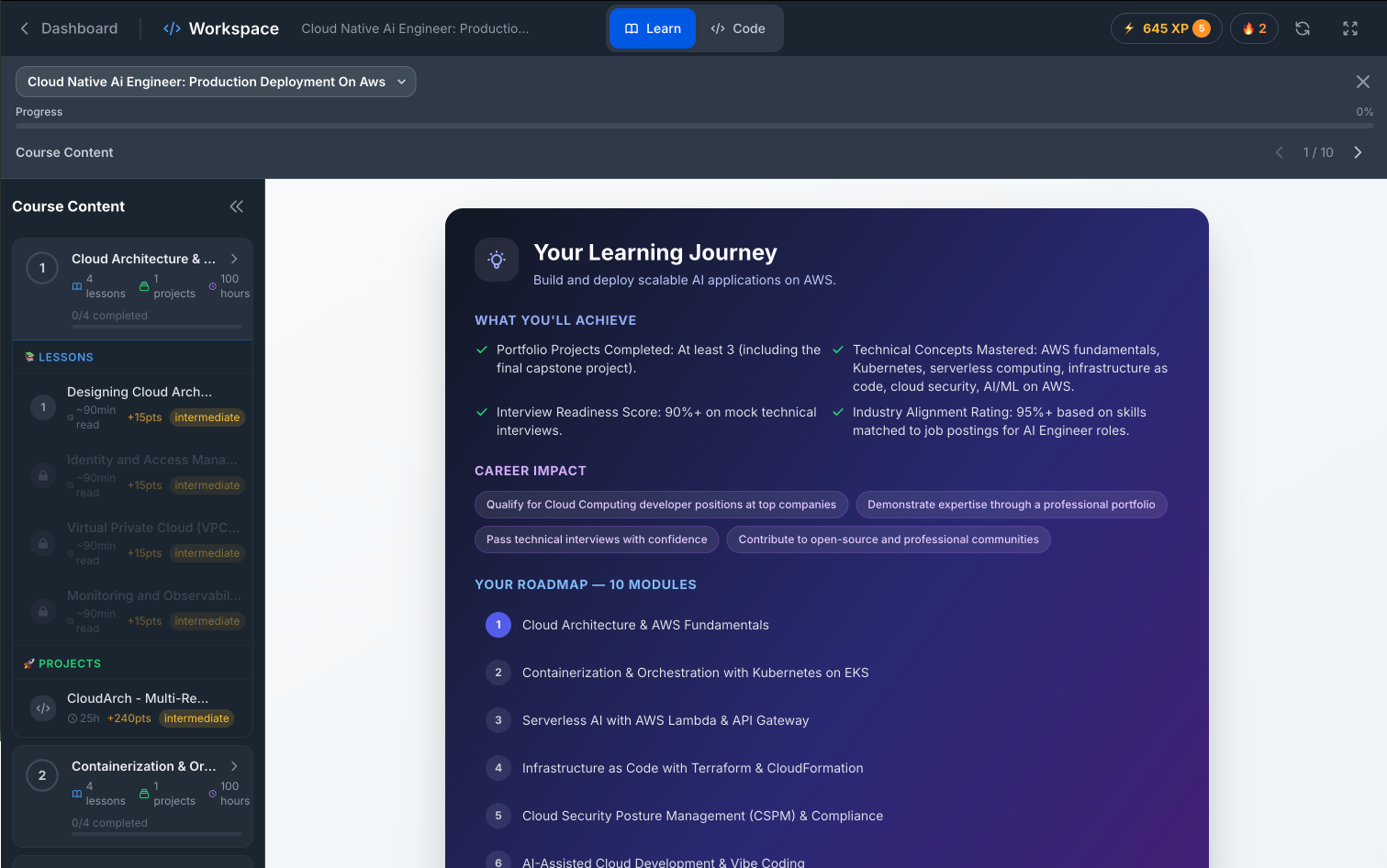Select the lock icon on Identity and Access lesson
The width and height of the screenshot is (1387, 868).
[42, 475]
